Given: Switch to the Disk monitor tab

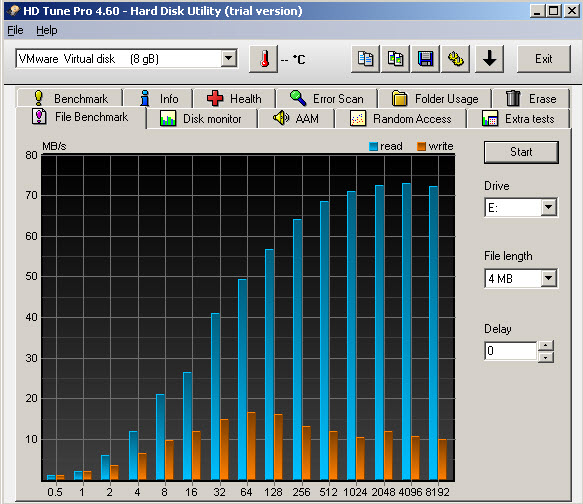Looking at the screenshot, I should [x=202, y=119].
